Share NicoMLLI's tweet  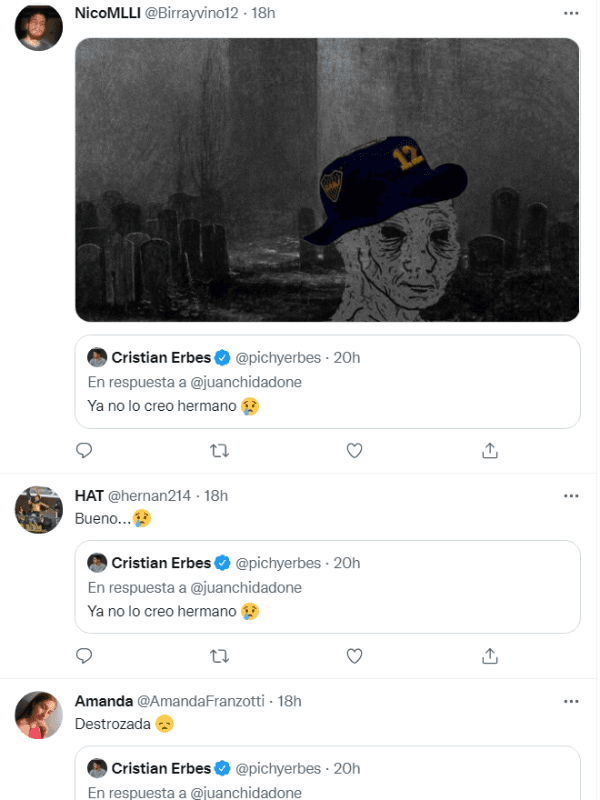[490, 451]
